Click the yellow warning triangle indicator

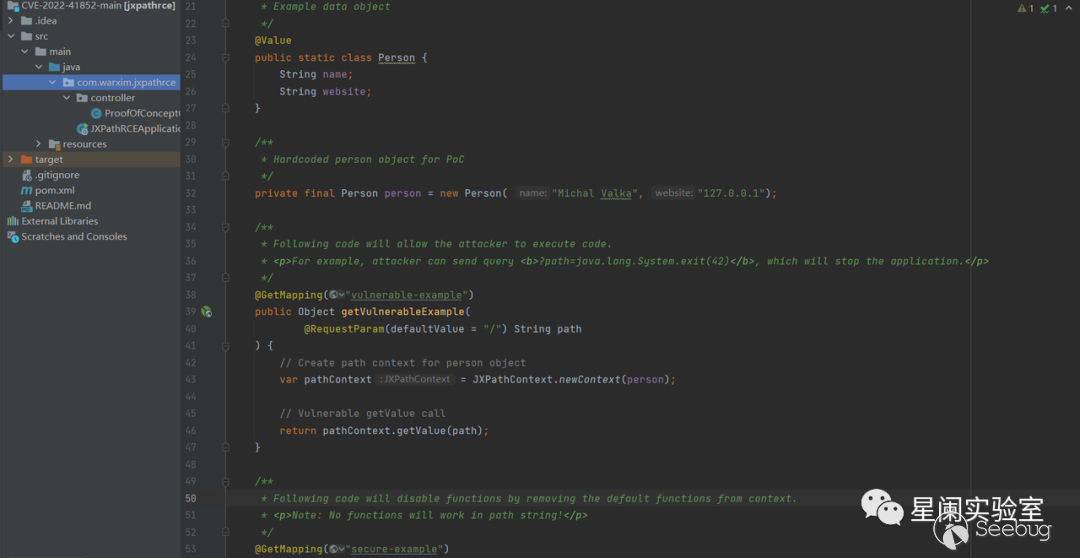tap(1021, 8)
